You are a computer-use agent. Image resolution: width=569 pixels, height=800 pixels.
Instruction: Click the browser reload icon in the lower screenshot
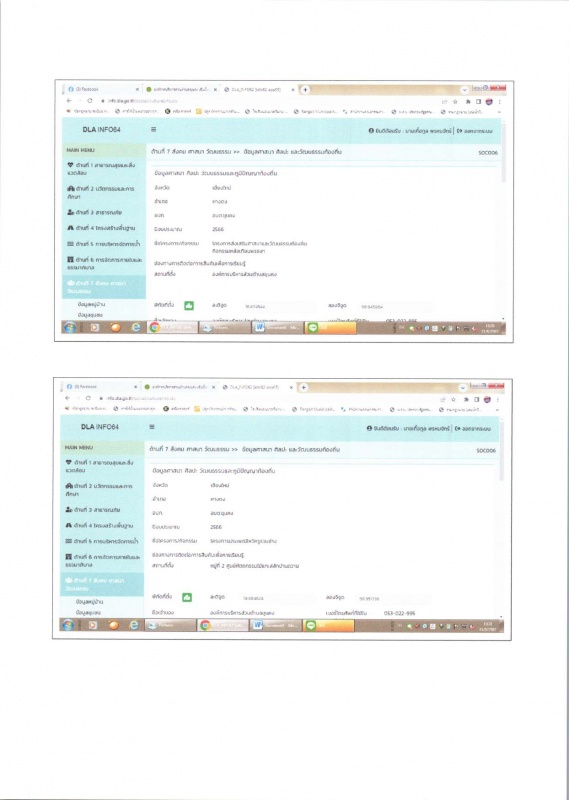pos(88,398)
